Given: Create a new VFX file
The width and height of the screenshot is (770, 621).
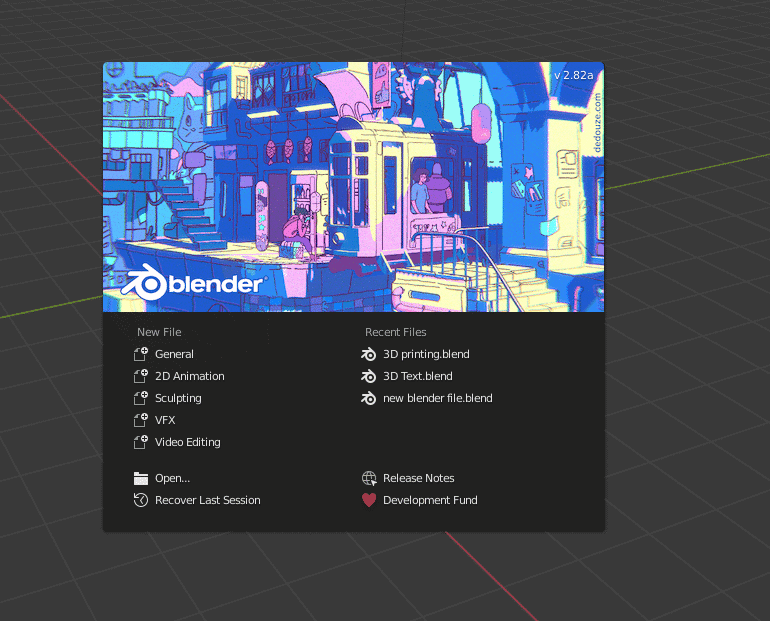Looking at the screenshot, I should coord(165,420).
